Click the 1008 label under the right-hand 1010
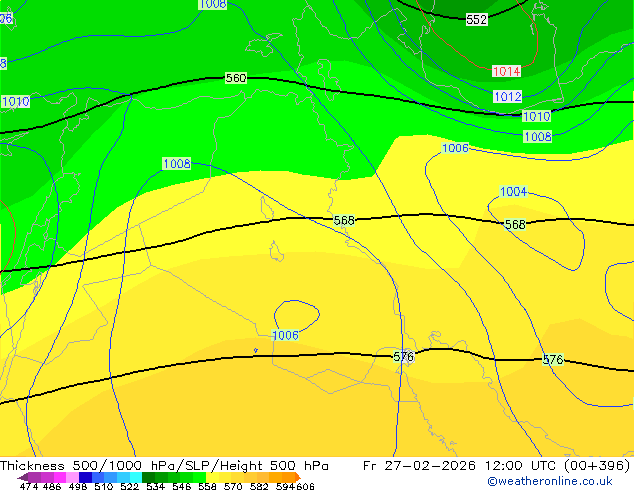 537,136
